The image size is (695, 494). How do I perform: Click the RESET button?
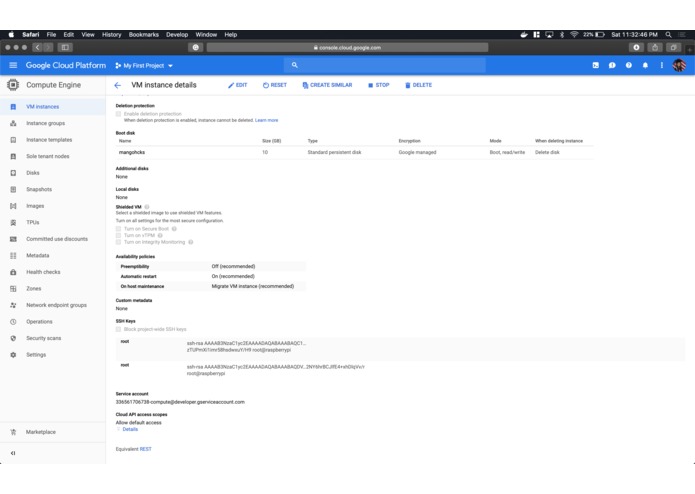(275, 85)
